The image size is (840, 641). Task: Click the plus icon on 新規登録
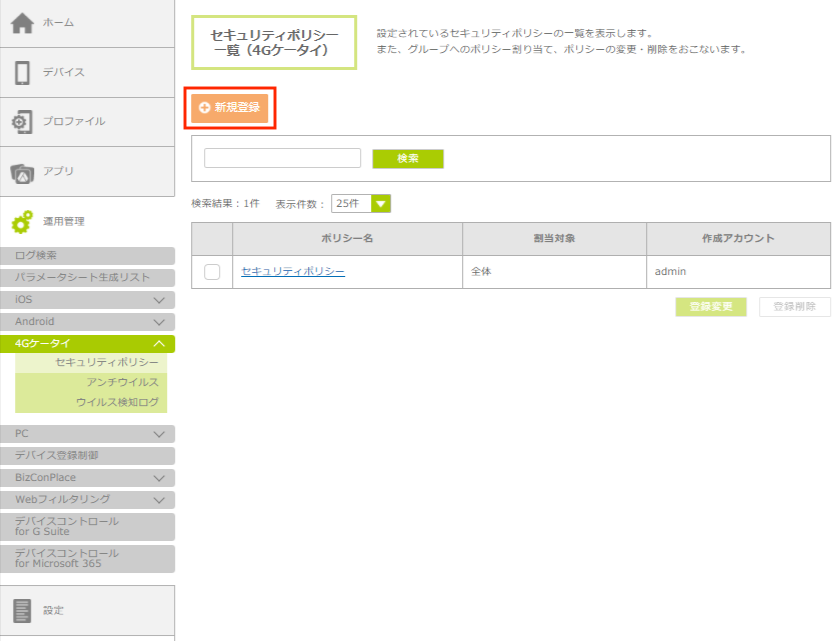(205, 107)
